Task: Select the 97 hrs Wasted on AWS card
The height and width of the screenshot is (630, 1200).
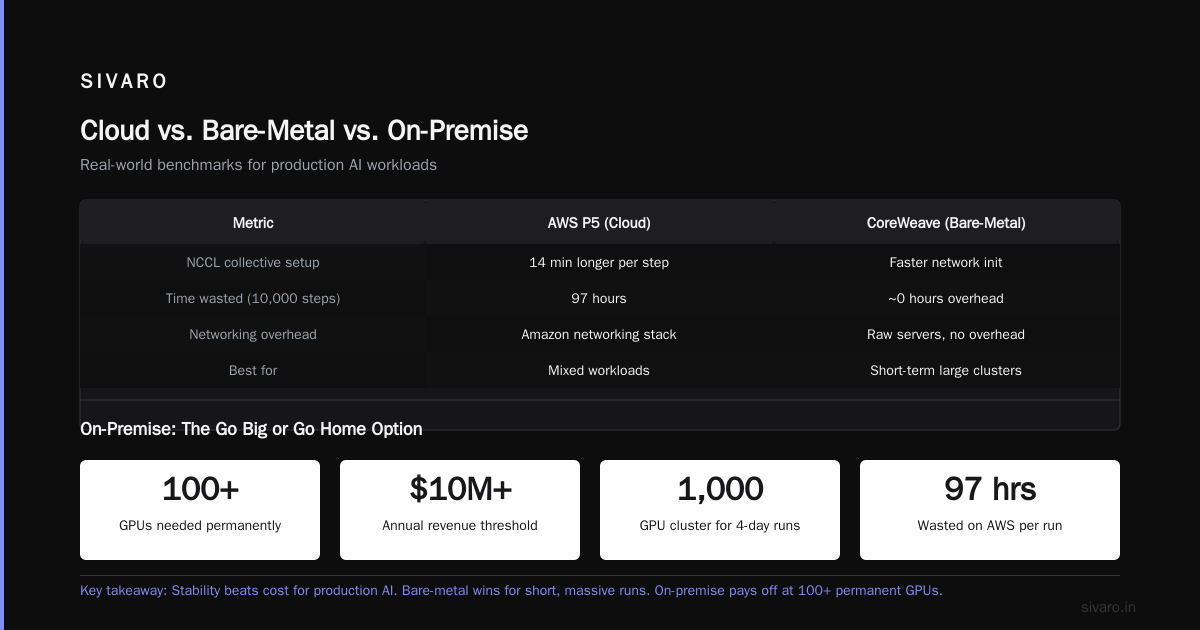Action: coord(990,510)
